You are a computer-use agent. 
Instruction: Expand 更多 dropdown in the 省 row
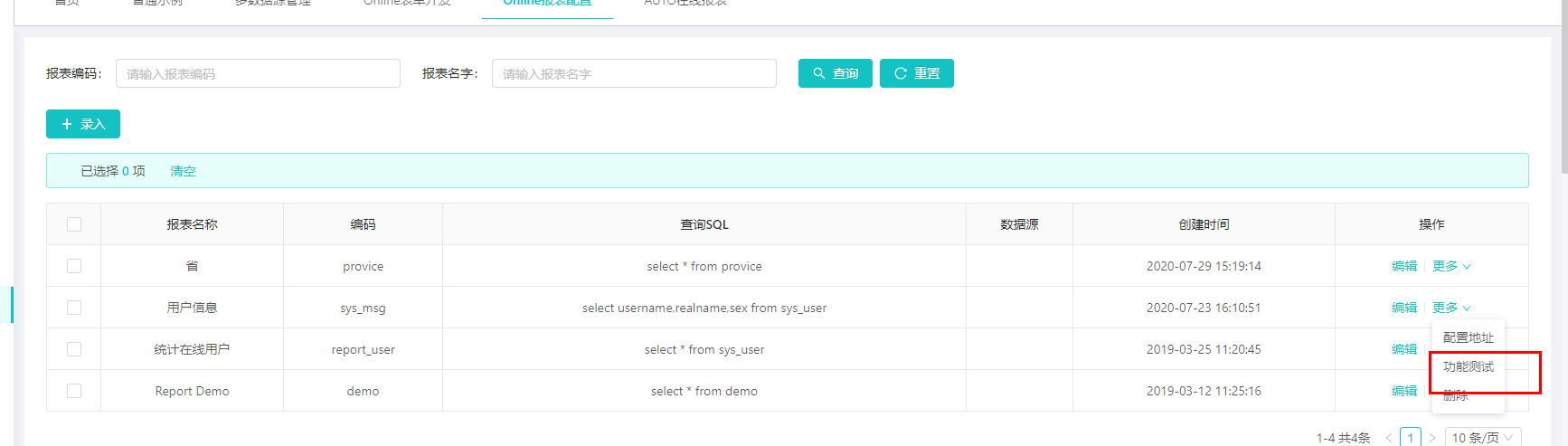(1450, 266)
